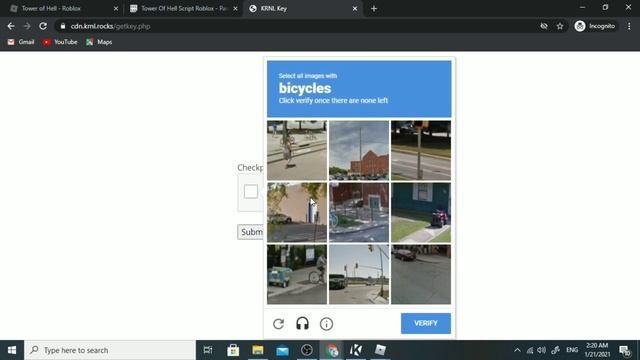Open captcha help info icon

click(326, 324)
